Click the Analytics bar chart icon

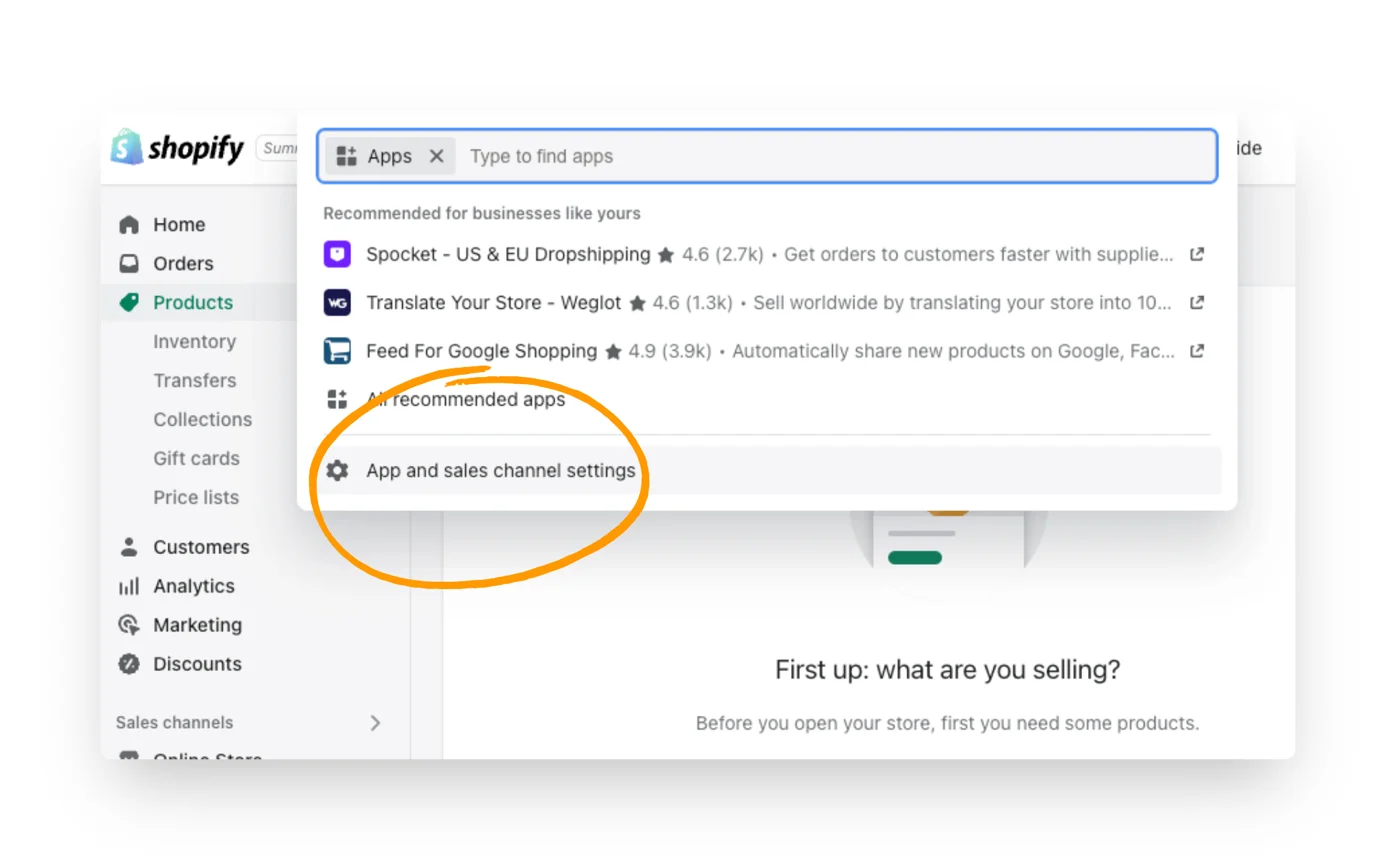coord(128,586)
